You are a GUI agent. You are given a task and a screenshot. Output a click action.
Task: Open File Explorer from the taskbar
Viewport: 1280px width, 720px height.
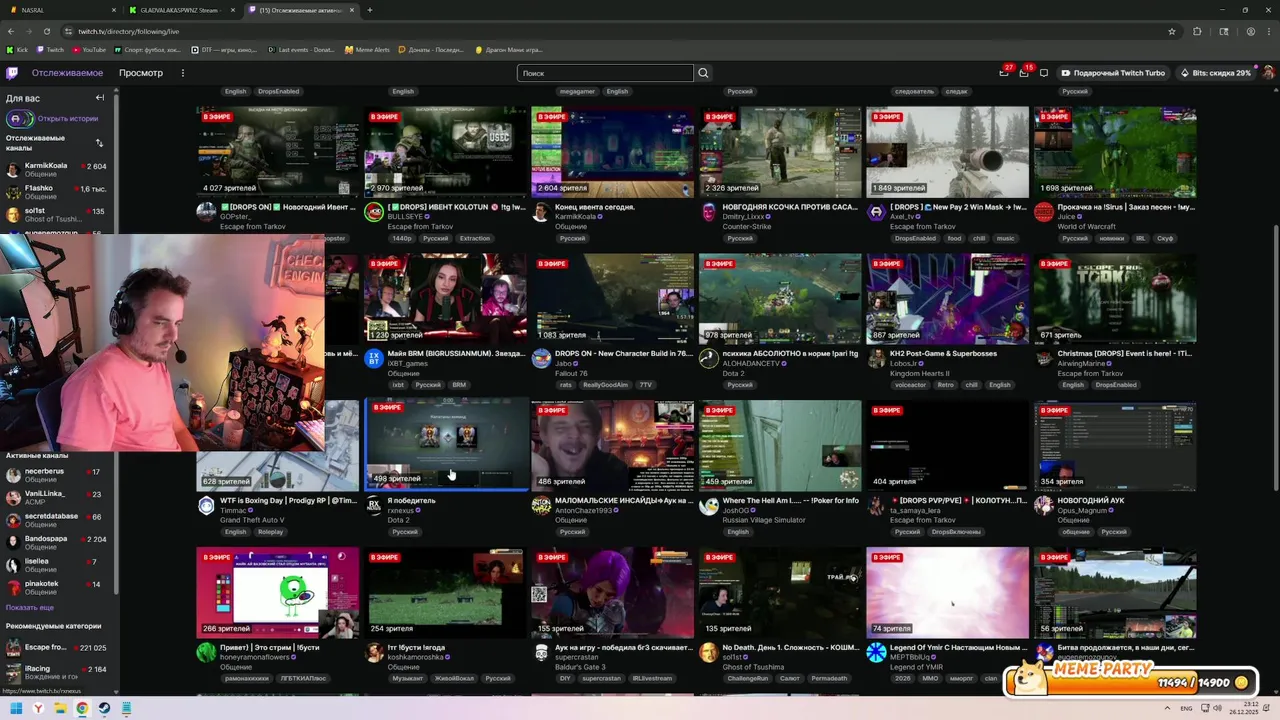(x=60, y=709)
